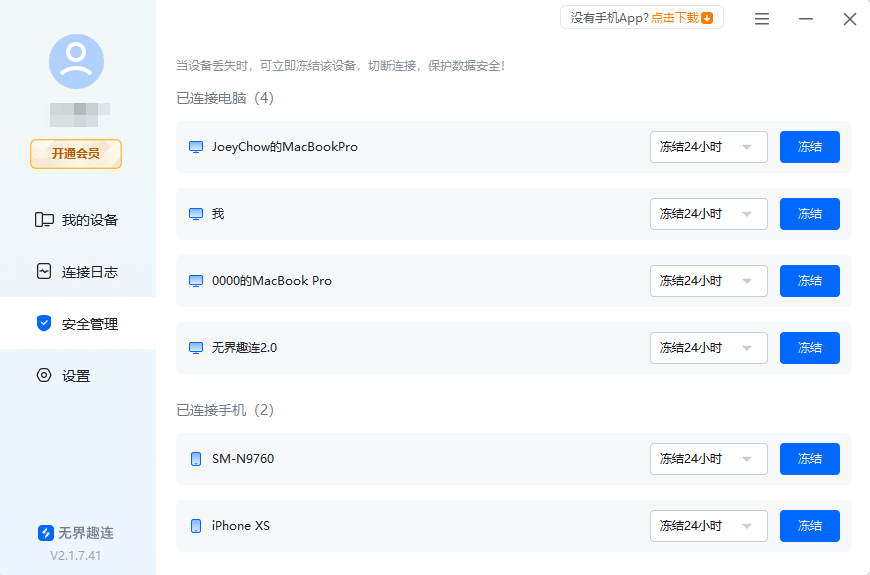870x575 pixels.
Task: Click the 已连接手机 (2) heading
Action: tap(225, 410)
